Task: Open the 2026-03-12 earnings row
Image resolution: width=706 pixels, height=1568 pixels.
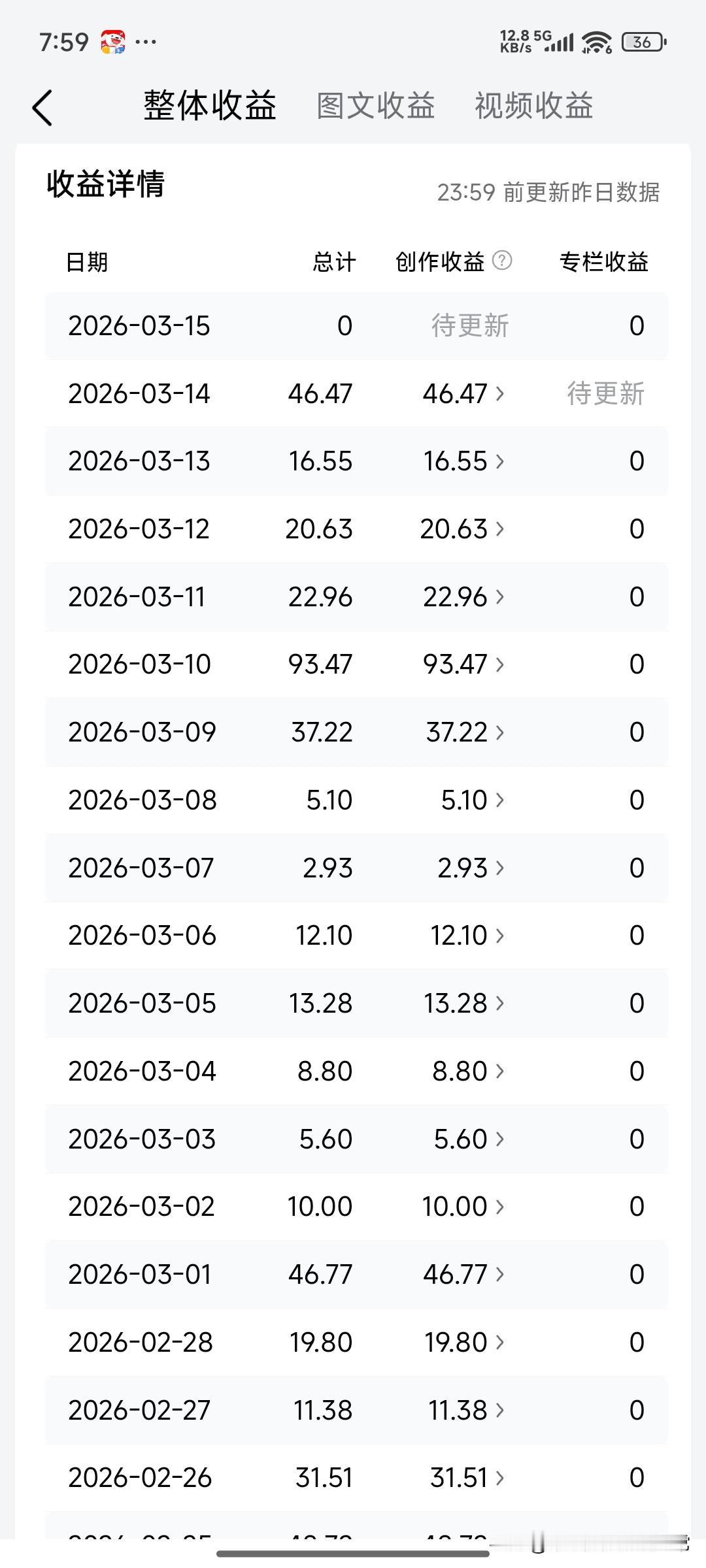Action: pyautogui.click(x=356, y=529)
